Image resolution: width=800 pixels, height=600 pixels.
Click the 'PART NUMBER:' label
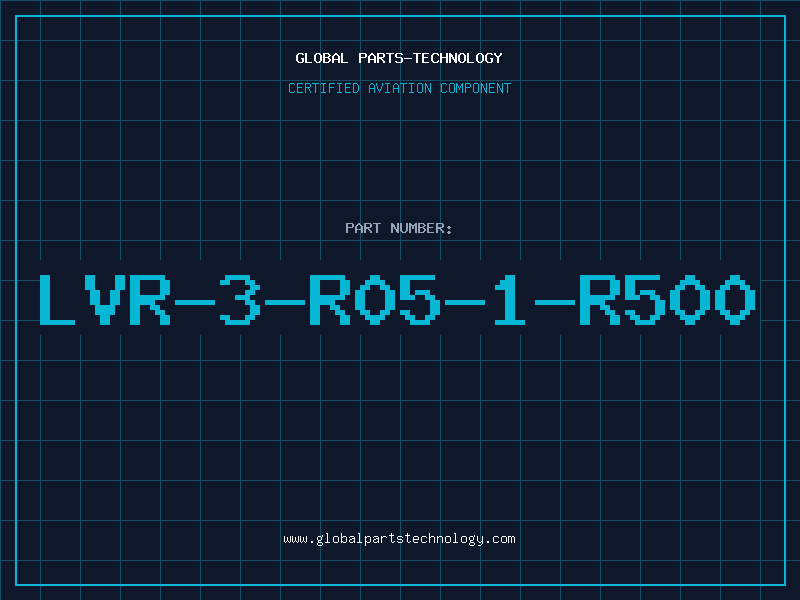(x=399, y=228)
